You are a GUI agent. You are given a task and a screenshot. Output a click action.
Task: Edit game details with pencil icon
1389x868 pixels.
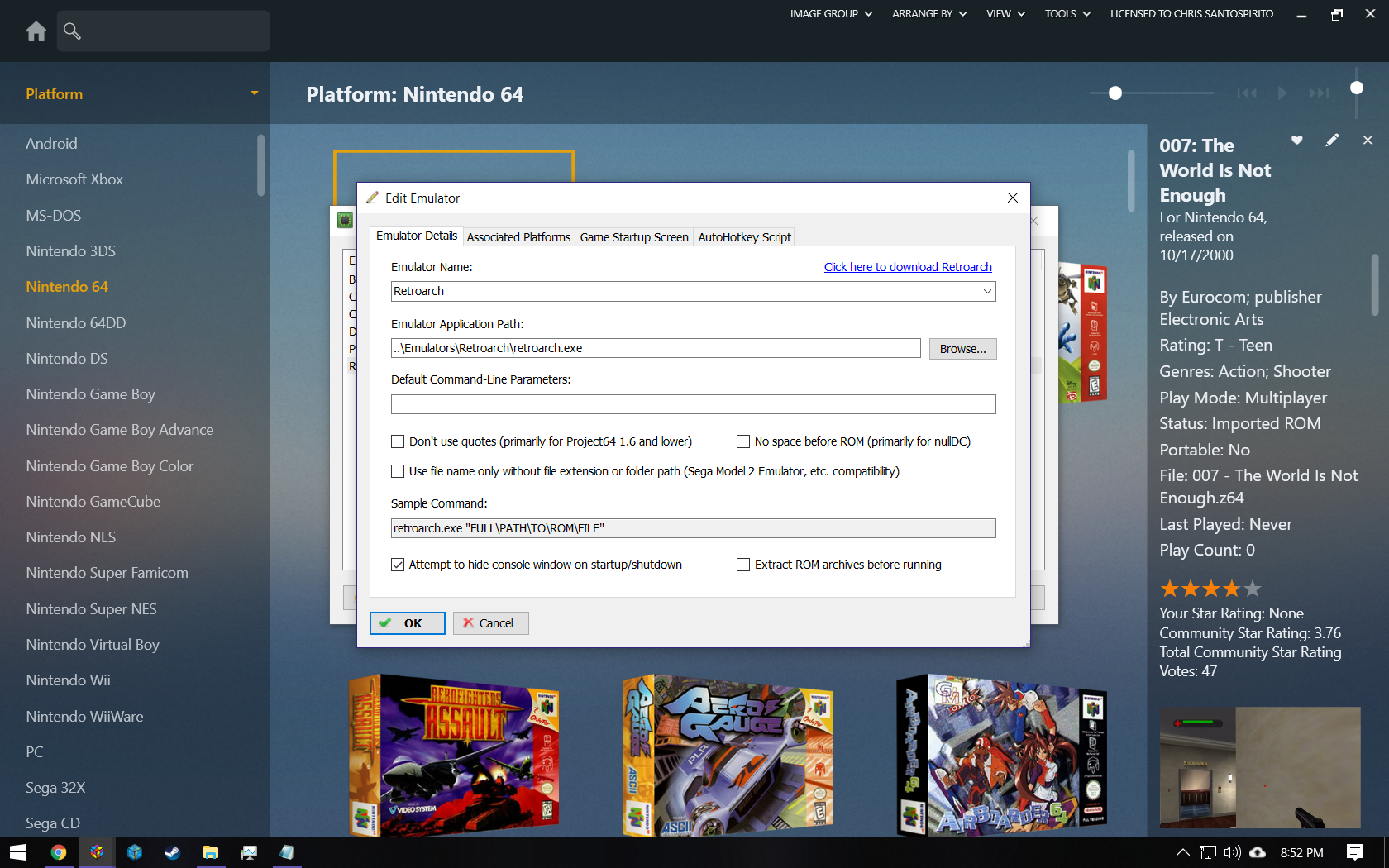(1332, 140)
